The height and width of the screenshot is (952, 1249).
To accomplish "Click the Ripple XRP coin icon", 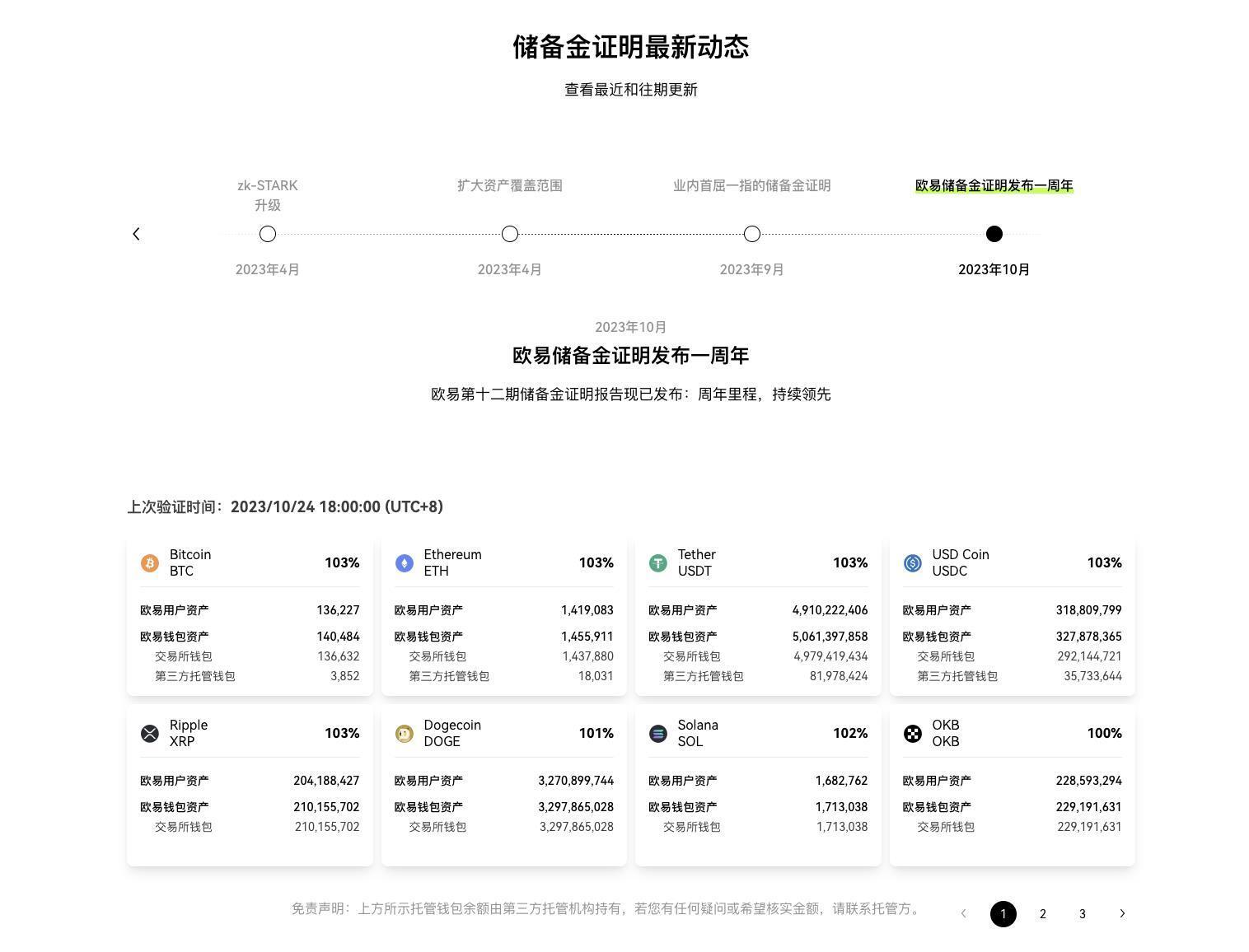I will (150, 734).
